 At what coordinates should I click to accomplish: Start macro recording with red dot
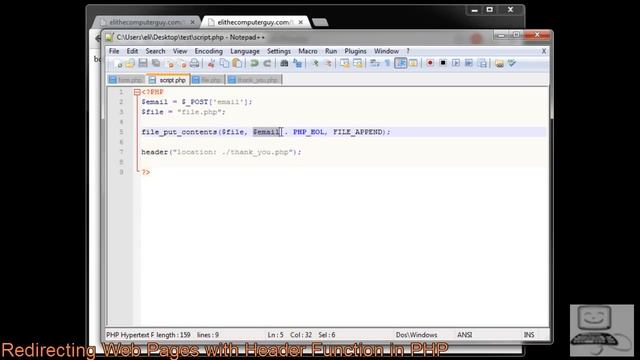coord(430,63)
